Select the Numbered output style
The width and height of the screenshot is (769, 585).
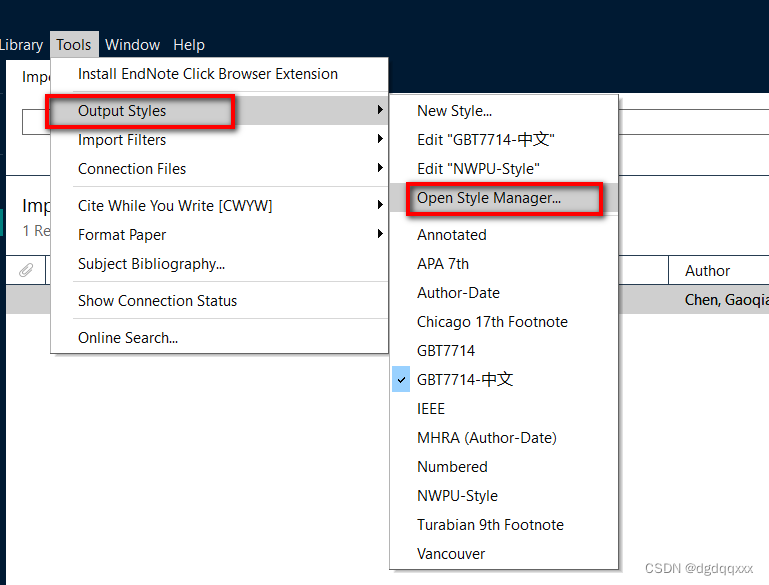(x=504, y=466)
